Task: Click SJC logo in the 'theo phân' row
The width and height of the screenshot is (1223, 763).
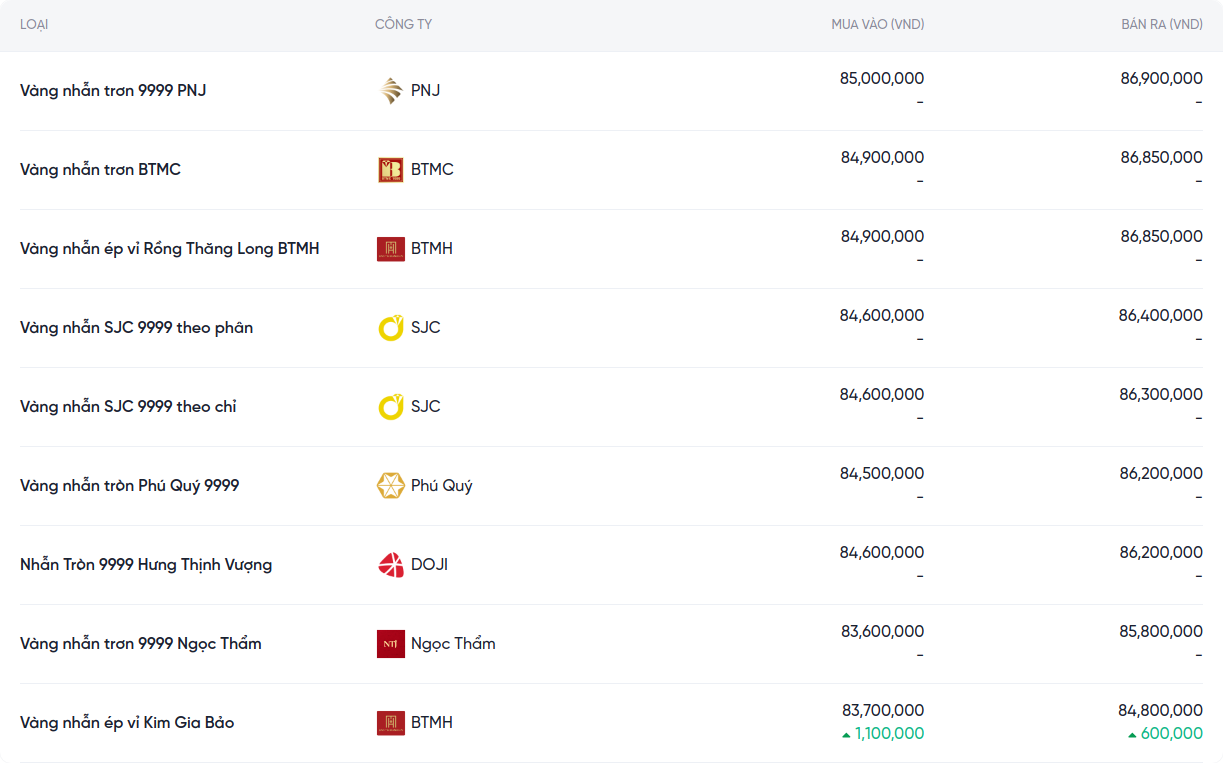Action: click(x=390, y=328)
